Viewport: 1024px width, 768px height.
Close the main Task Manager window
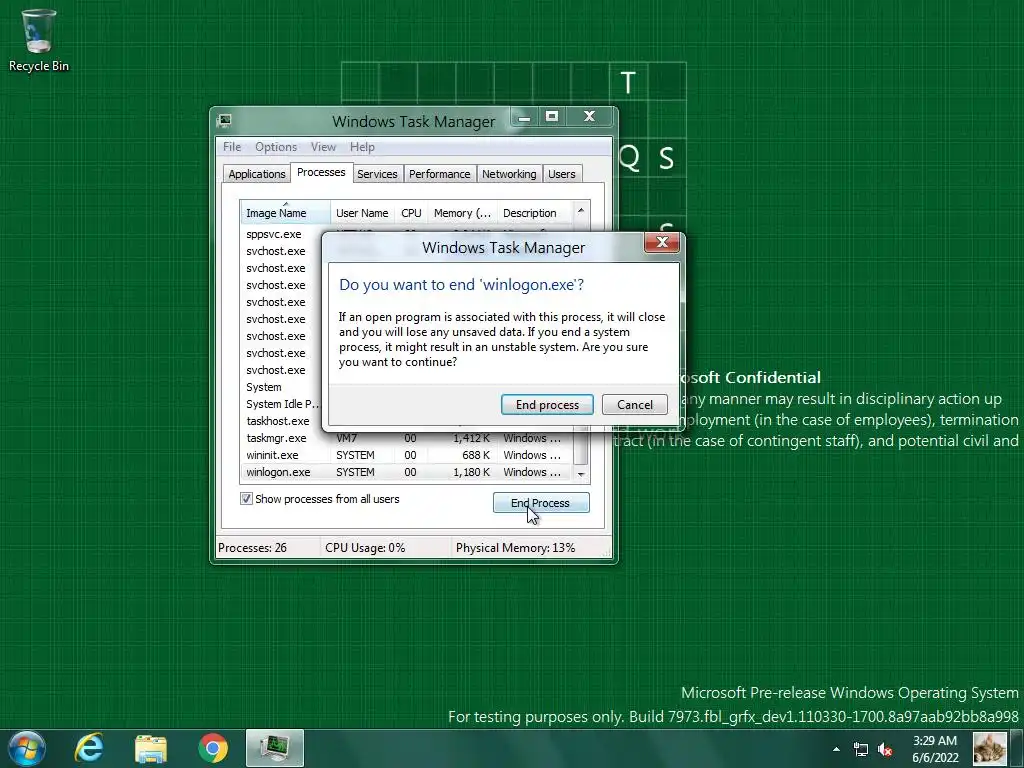pyautogui.click(x=590, y=117)
